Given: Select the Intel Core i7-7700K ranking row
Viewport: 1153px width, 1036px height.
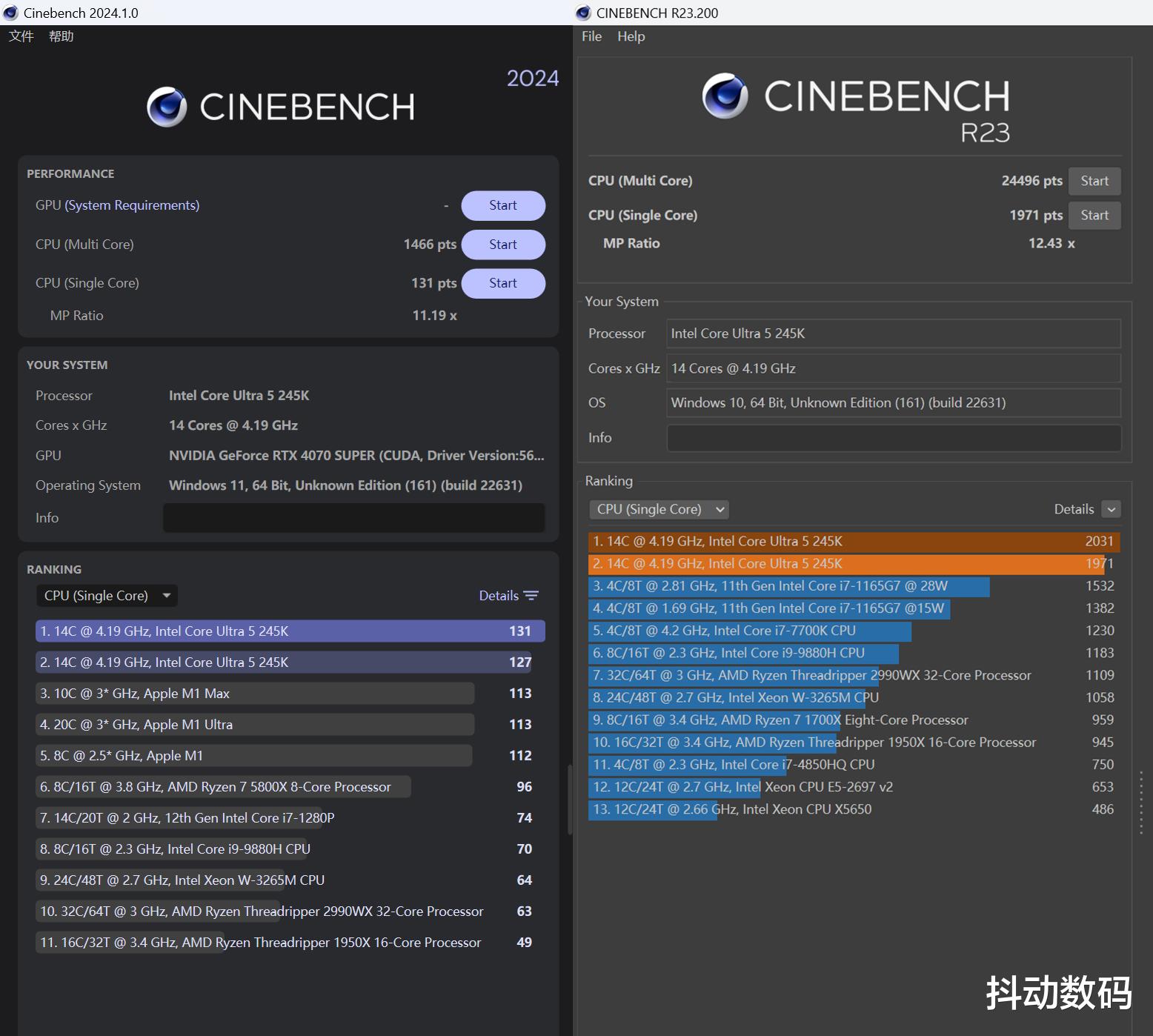Looking at the screenshot, I should pos(854,631).
